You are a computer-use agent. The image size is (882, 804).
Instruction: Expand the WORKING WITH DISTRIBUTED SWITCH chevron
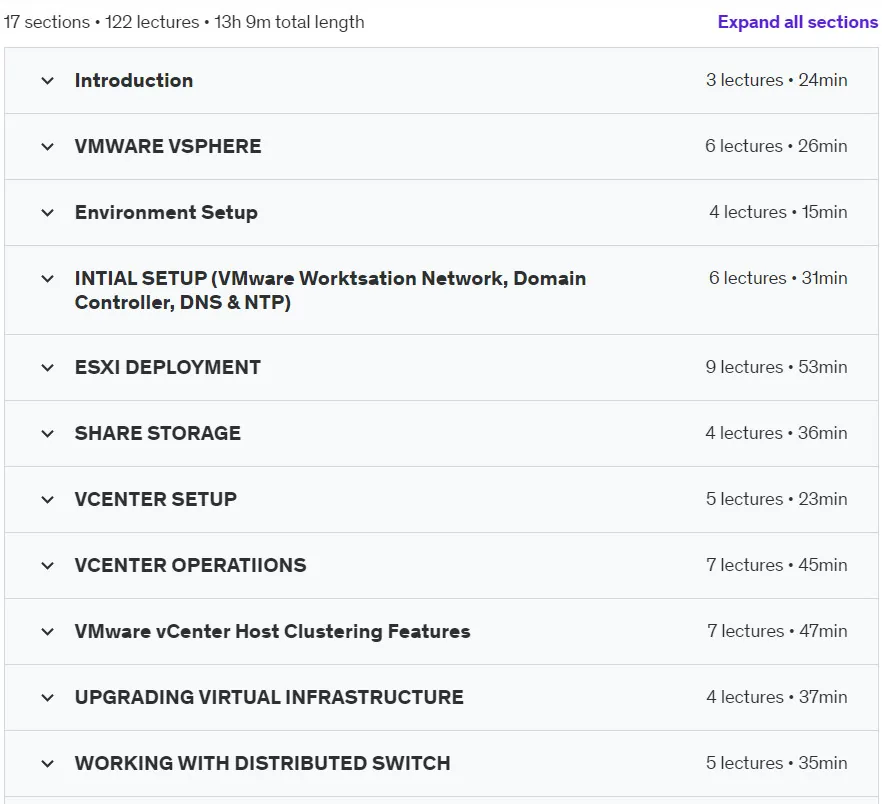point(48,763)
